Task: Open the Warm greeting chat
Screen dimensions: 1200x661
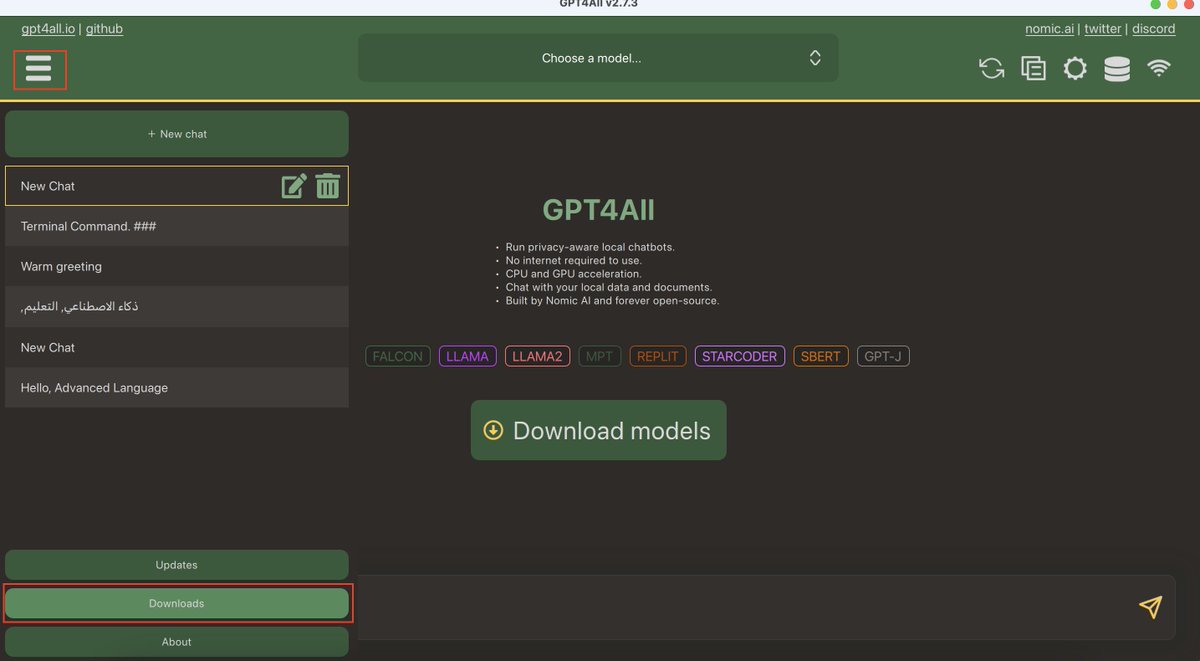Action: pos(177,266)
